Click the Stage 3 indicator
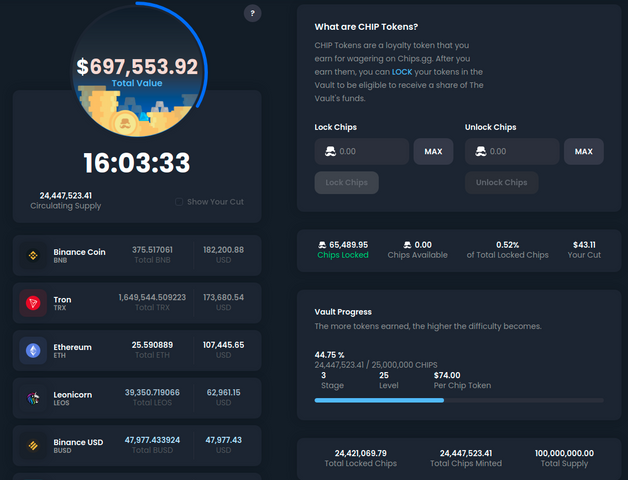This screenshot has width=628, height=480. (332, 380)
